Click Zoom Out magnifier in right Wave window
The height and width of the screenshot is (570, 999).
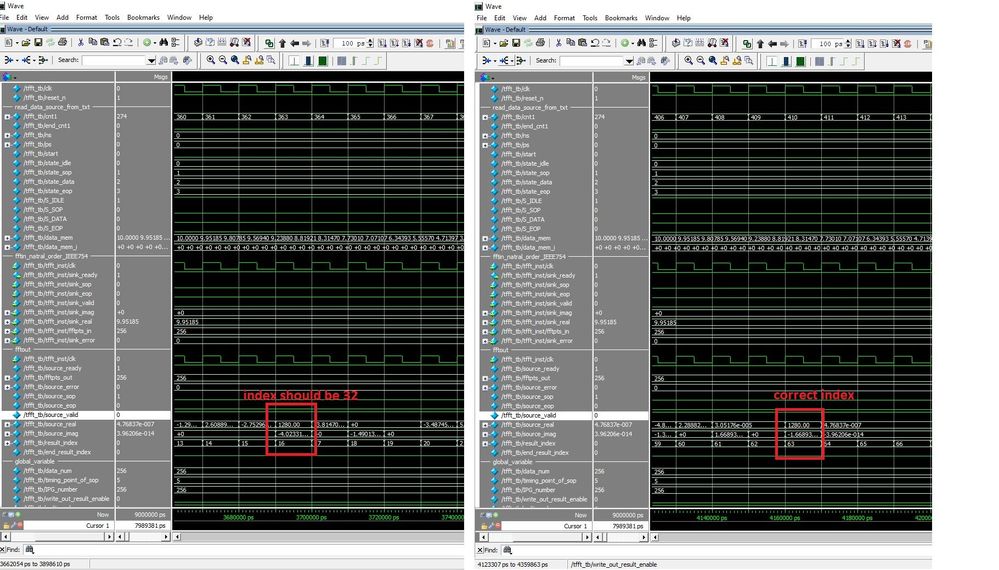pos(701,60)
